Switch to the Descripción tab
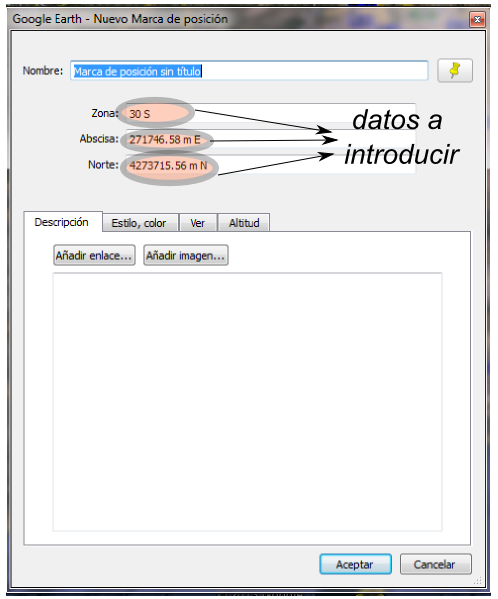Screen dimensions: 498x599 coord(63,222)
